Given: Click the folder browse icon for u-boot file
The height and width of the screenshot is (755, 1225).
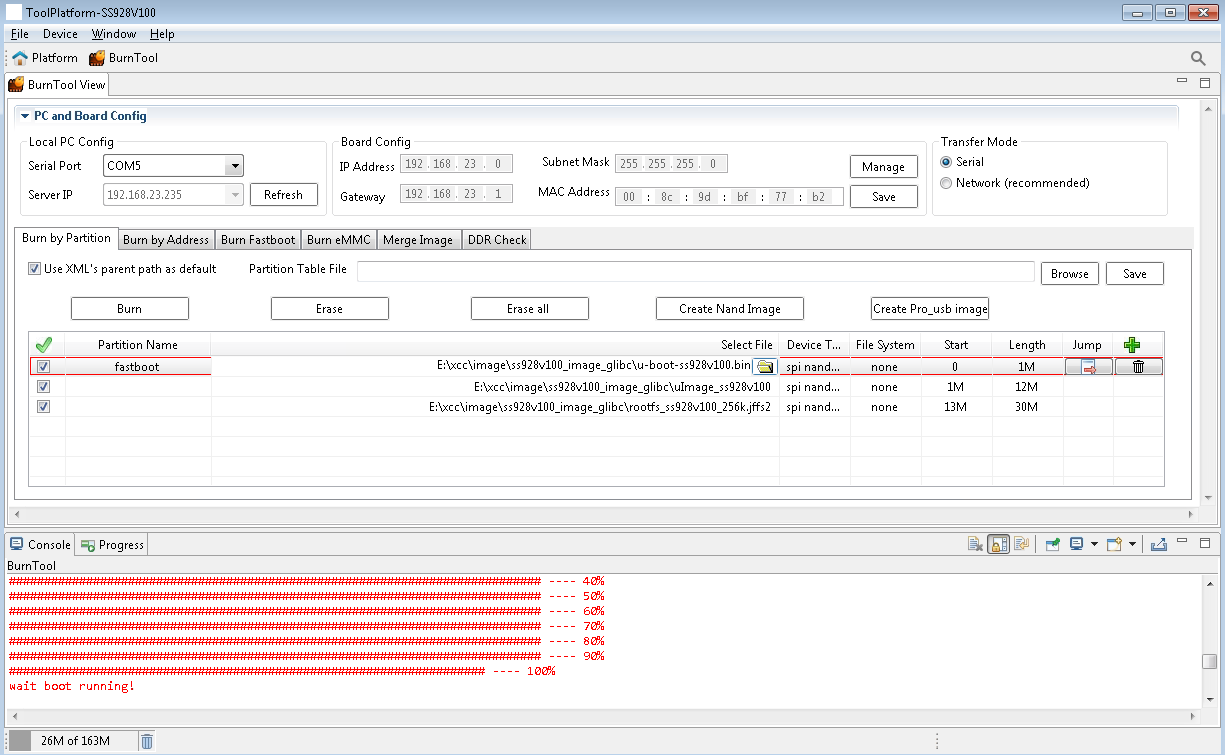Looking at the screenshot, I should click(765, 367).
